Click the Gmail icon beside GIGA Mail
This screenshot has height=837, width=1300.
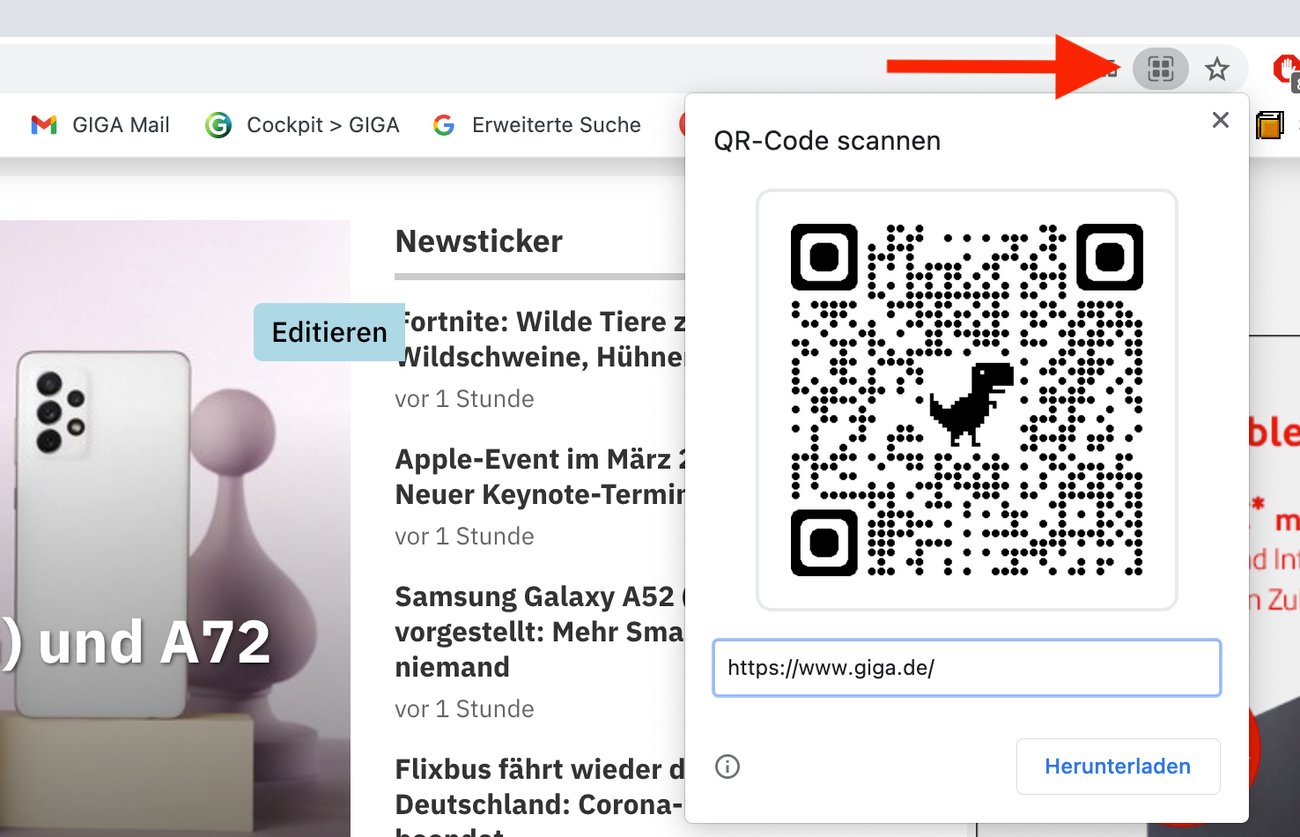click(x=43, y=124)
